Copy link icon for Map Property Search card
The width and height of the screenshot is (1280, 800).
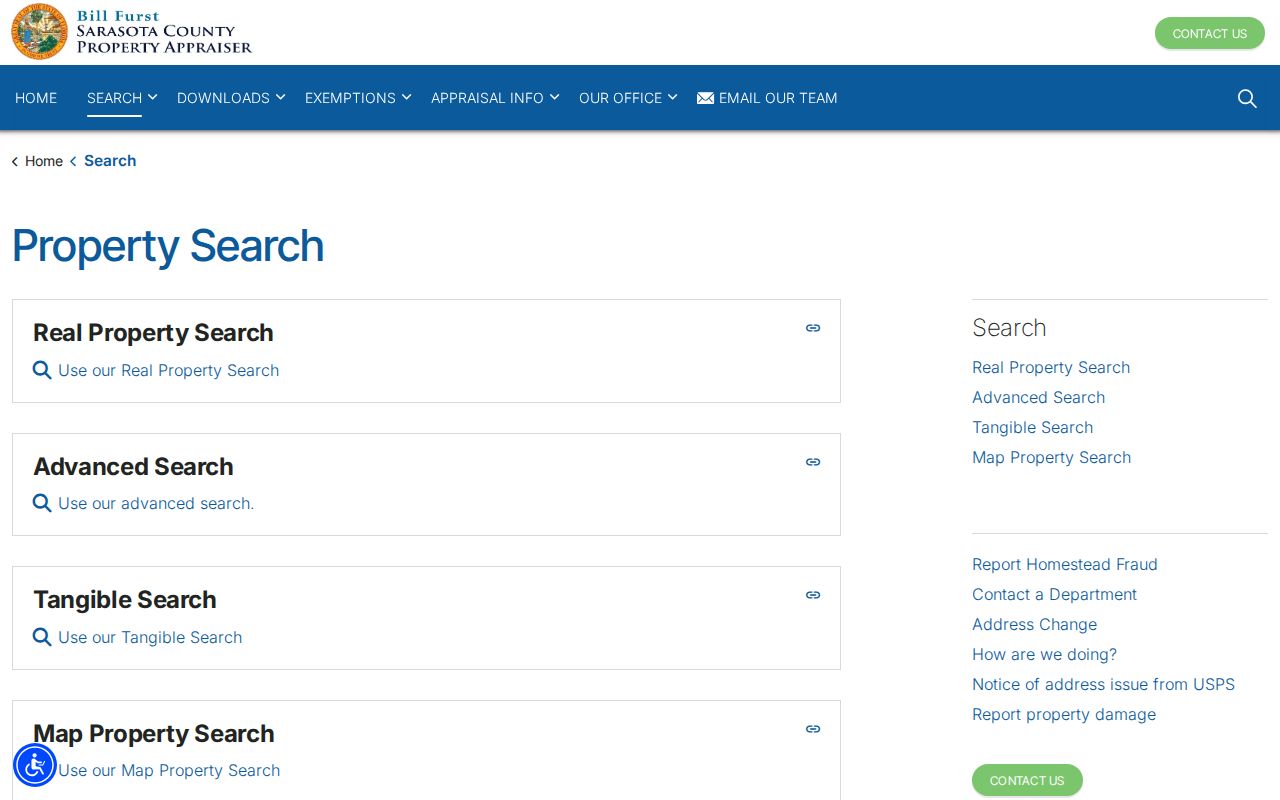point(813,729)
